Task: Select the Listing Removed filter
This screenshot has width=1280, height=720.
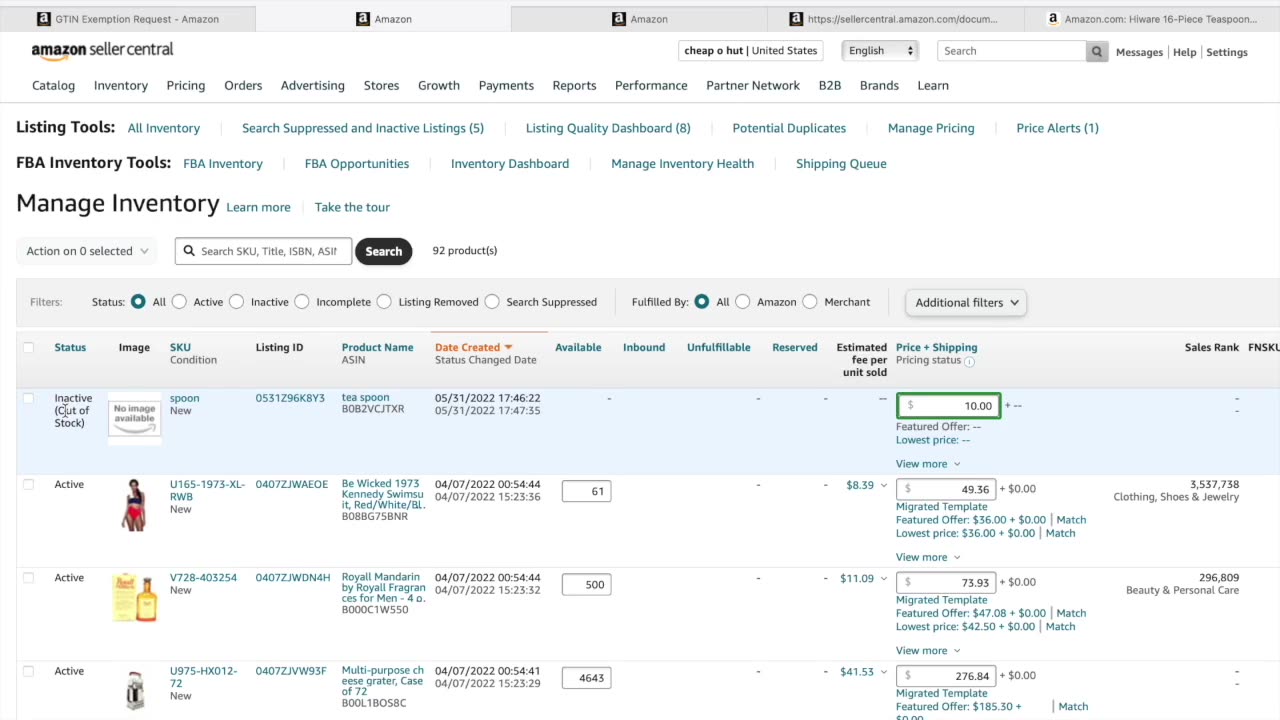Action: click(384, 302)
